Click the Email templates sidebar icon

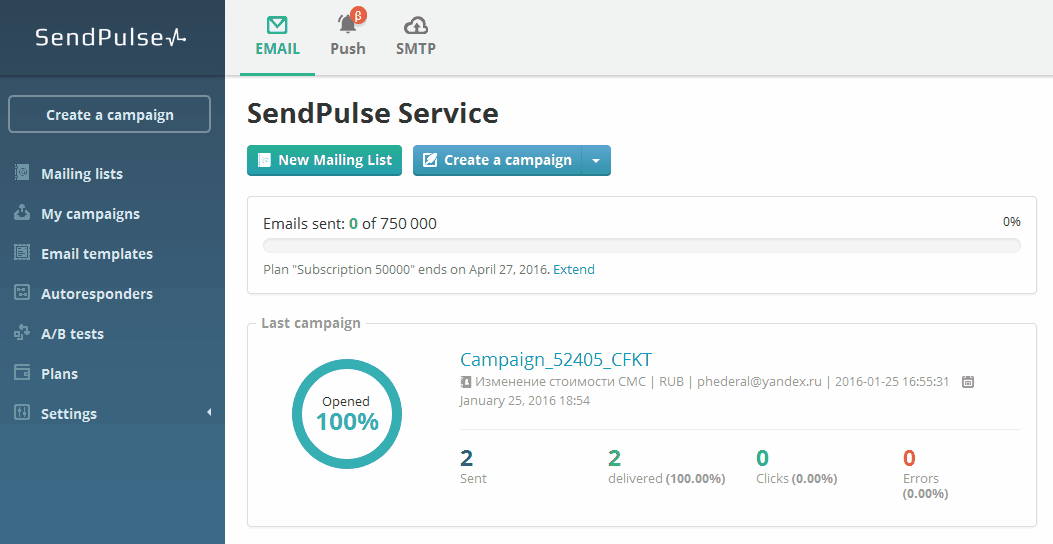(x=22, y=253)
